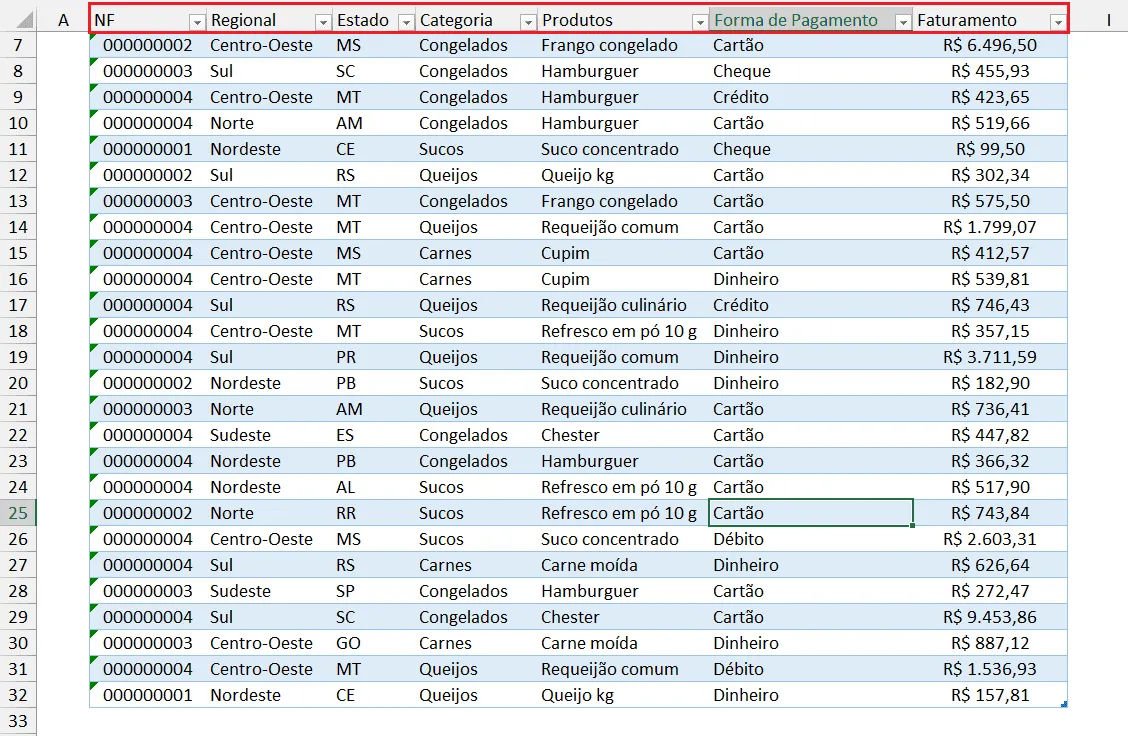Select row 7 header
1128x736 pixels.
point(18,45)
